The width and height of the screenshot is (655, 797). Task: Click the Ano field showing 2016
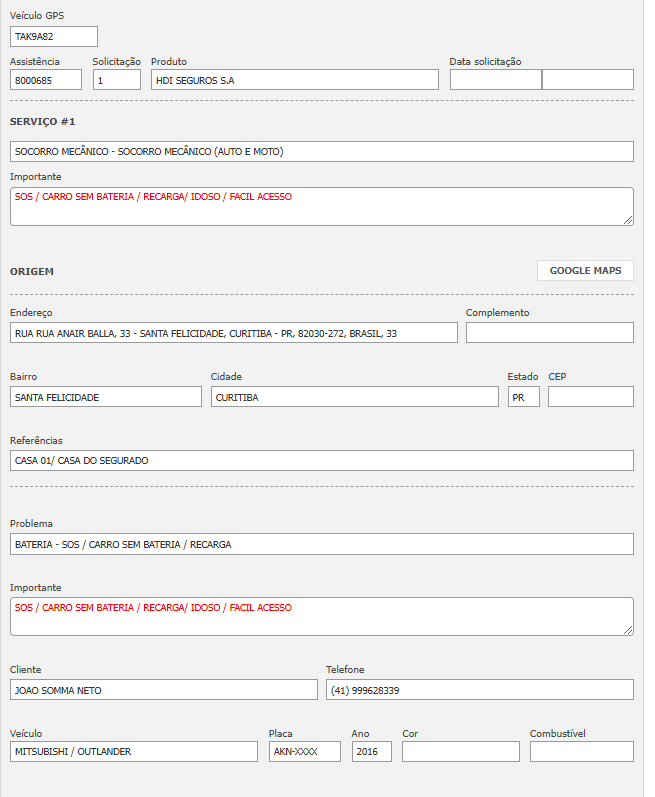[x=371, y=752]
